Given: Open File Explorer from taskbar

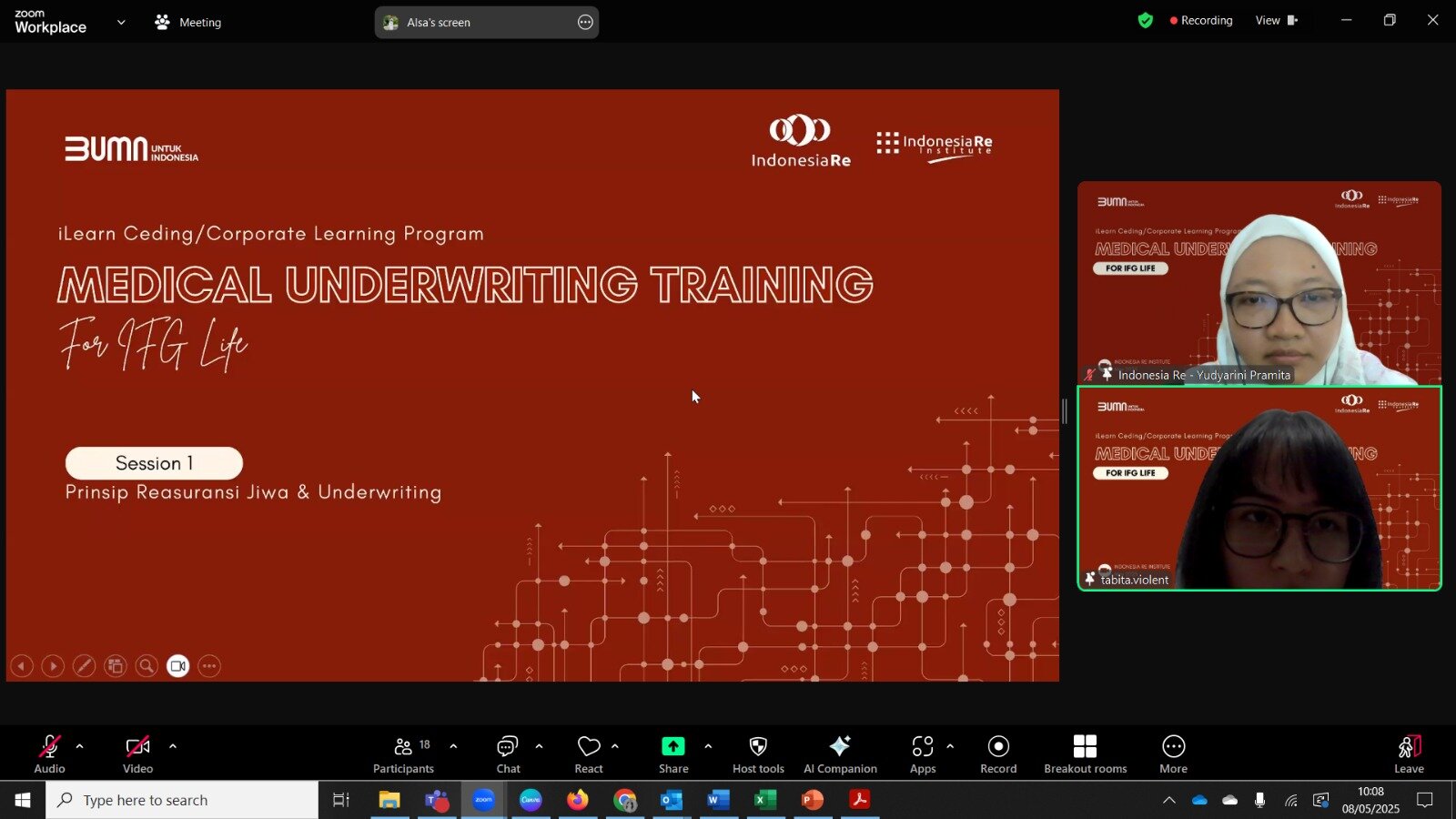Looking at the screenshot, I should pos(389,800).
